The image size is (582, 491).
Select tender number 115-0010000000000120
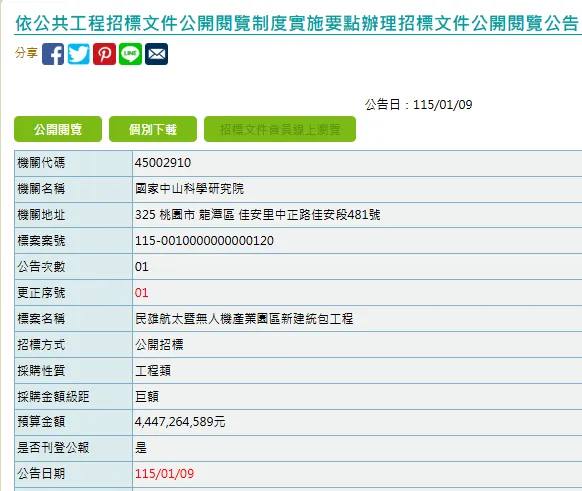point(204,241)
